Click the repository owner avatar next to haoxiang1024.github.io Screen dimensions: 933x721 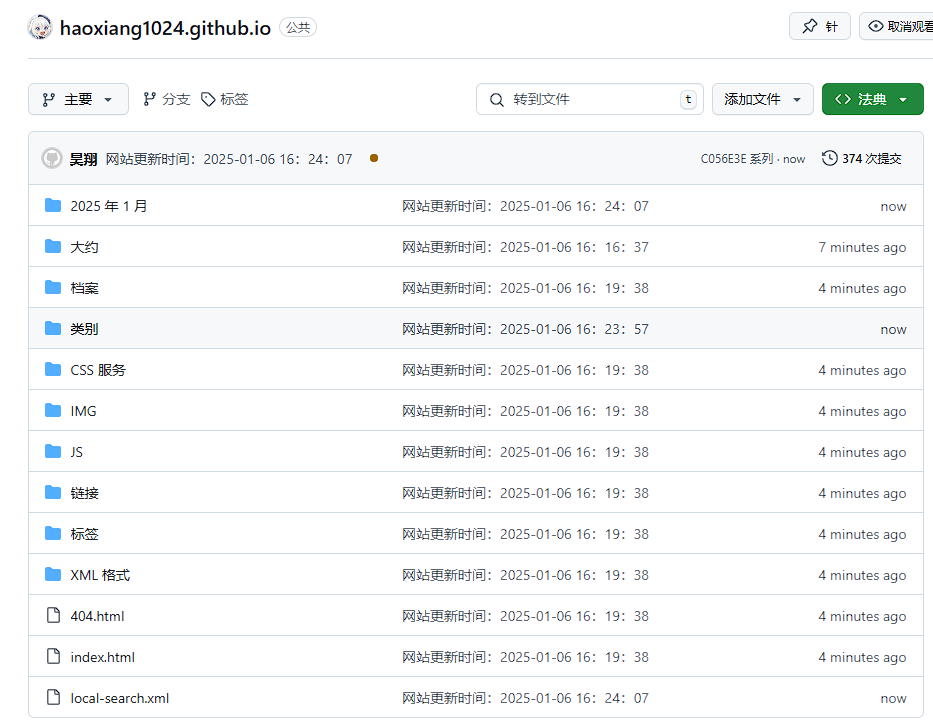(x=40, y=27)
